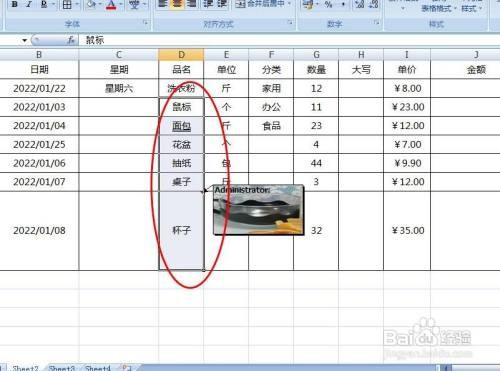Switch to Sheet3 tab

tap(61, 368)
